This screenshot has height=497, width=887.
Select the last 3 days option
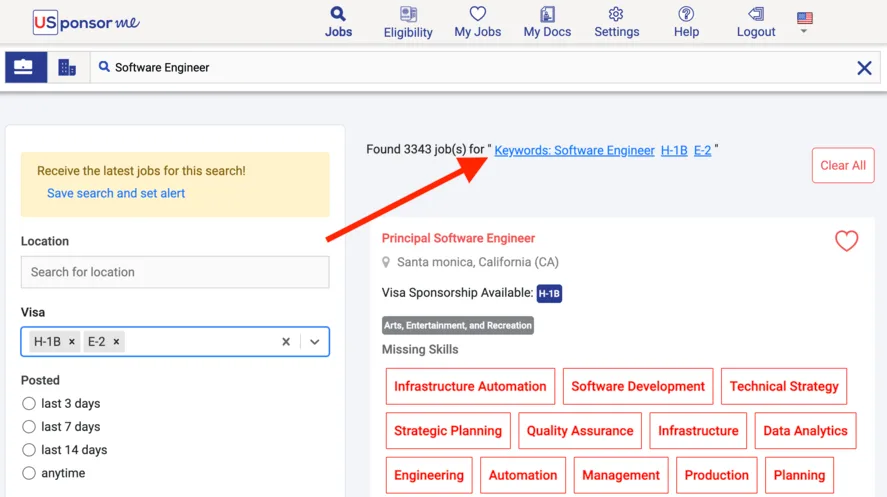click(29, 404)
